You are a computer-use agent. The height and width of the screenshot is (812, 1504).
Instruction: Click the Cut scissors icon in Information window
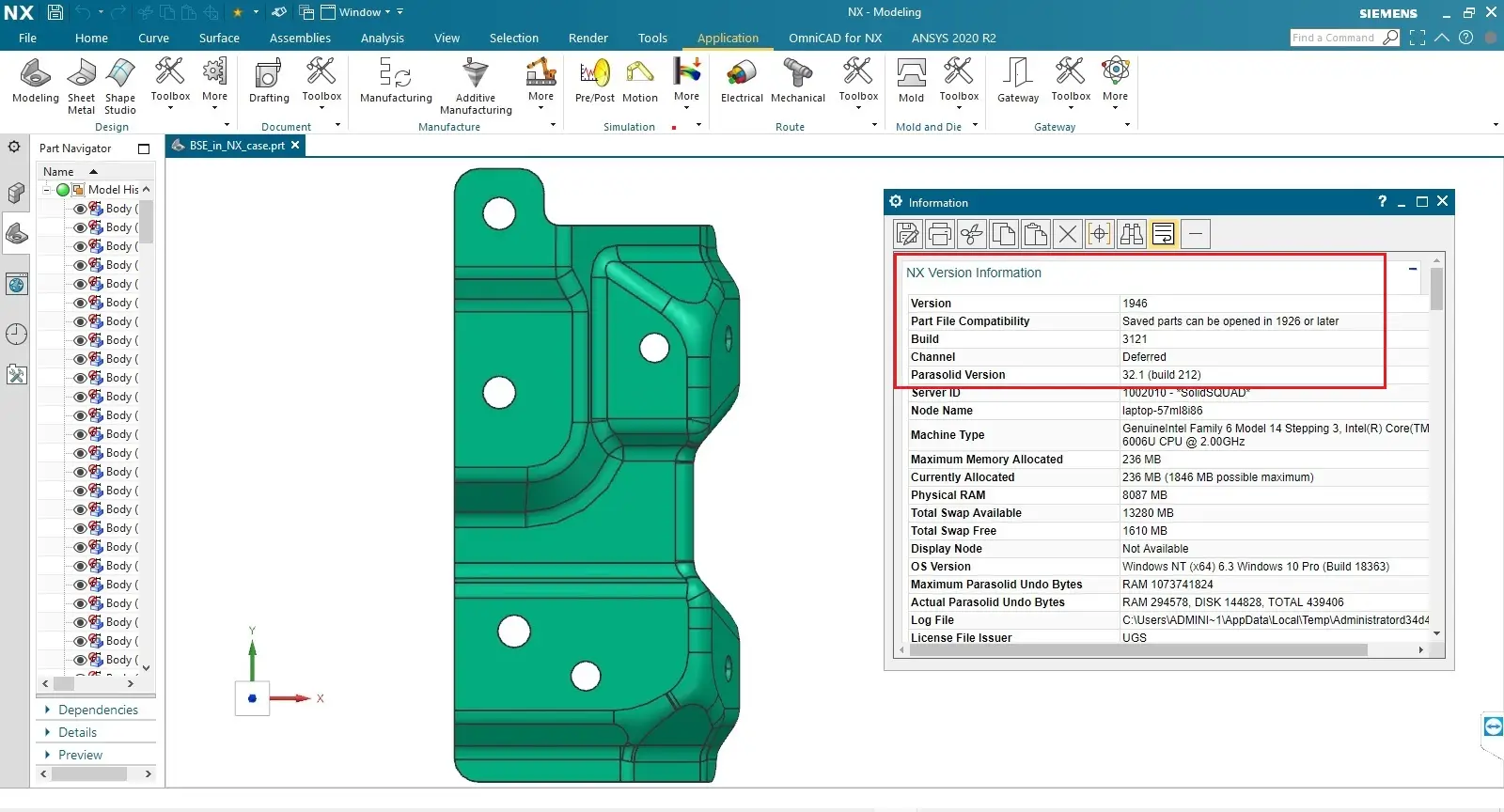[x=971, y=234]
